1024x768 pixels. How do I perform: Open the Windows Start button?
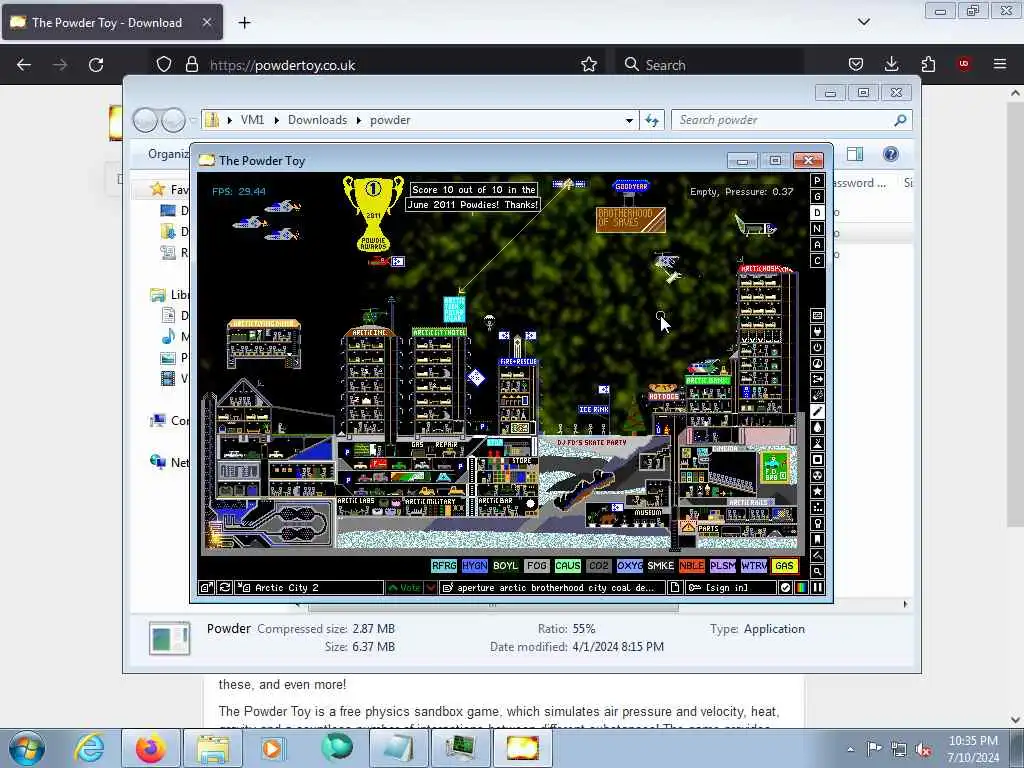pyautogui.click(x=27, y=748)
